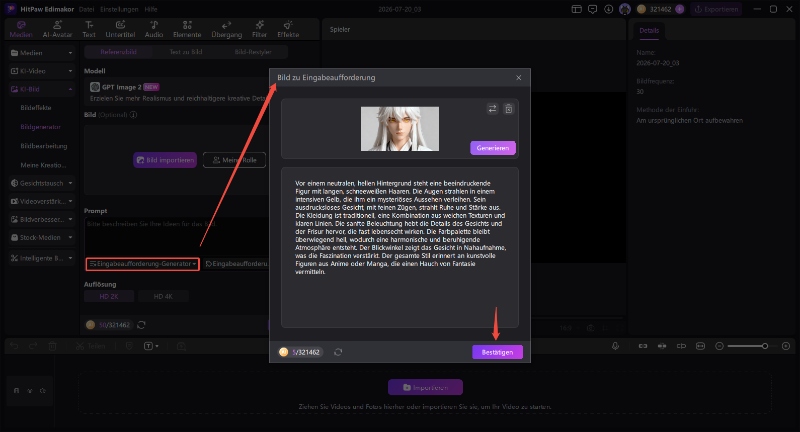
Task: Refresh credits icon beside 5/321462
Action: click(x=338, y=352)
